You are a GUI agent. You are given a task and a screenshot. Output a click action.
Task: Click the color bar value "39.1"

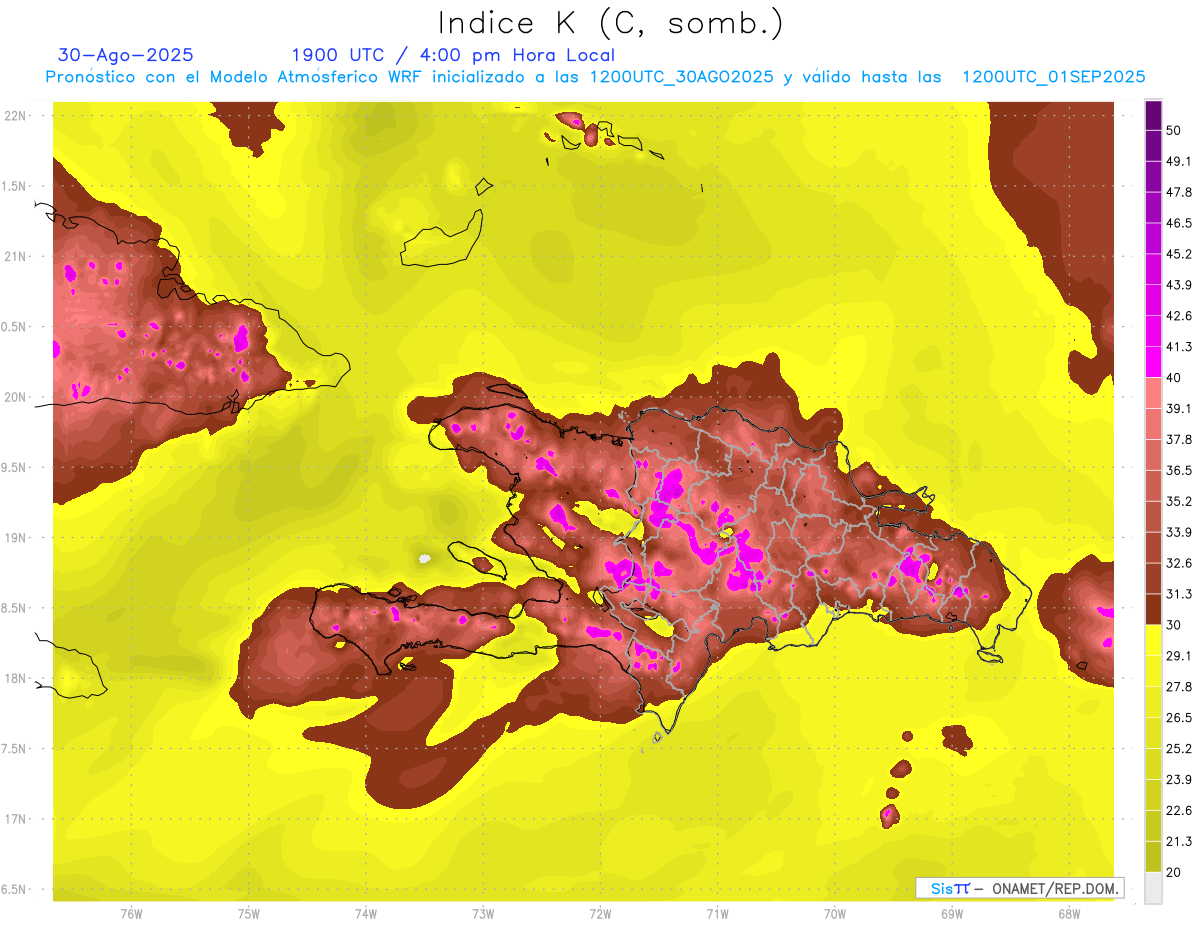(1178, 409)
